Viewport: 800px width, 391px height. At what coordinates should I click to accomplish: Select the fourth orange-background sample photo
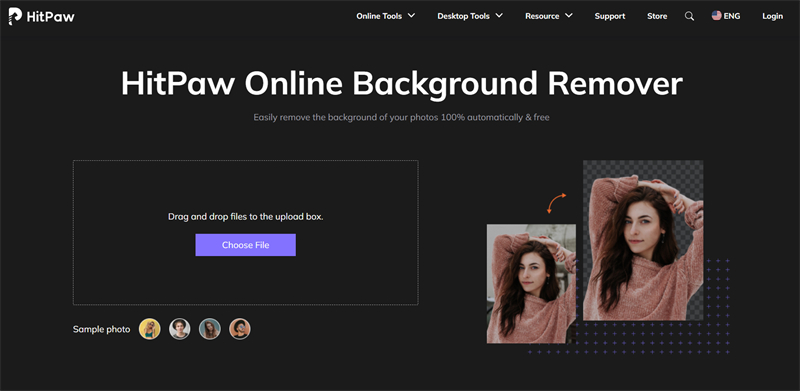pos(240,329)
